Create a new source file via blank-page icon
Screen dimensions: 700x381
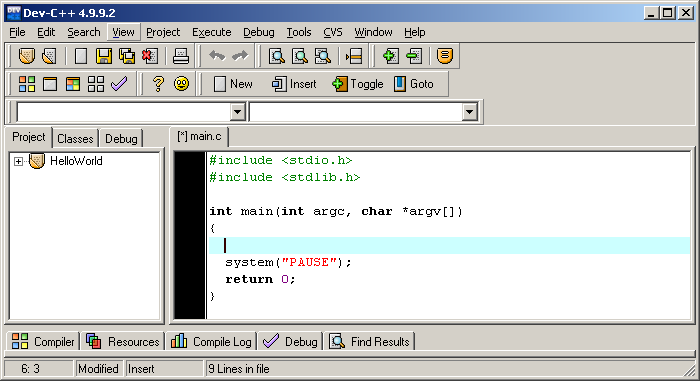point(81,56)
